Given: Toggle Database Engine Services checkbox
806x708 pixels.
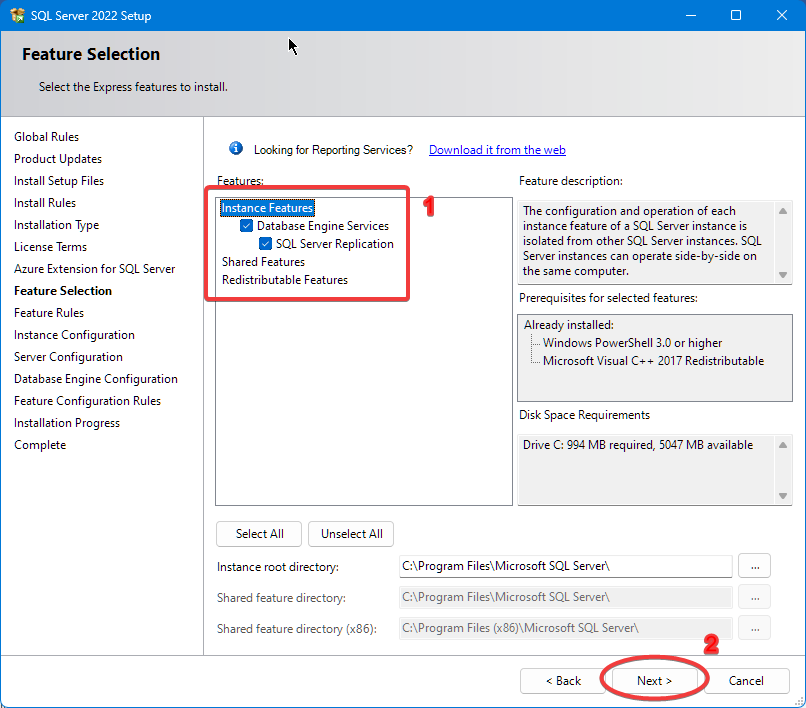Looking at the screenshot, I should [x=247, y=226].
